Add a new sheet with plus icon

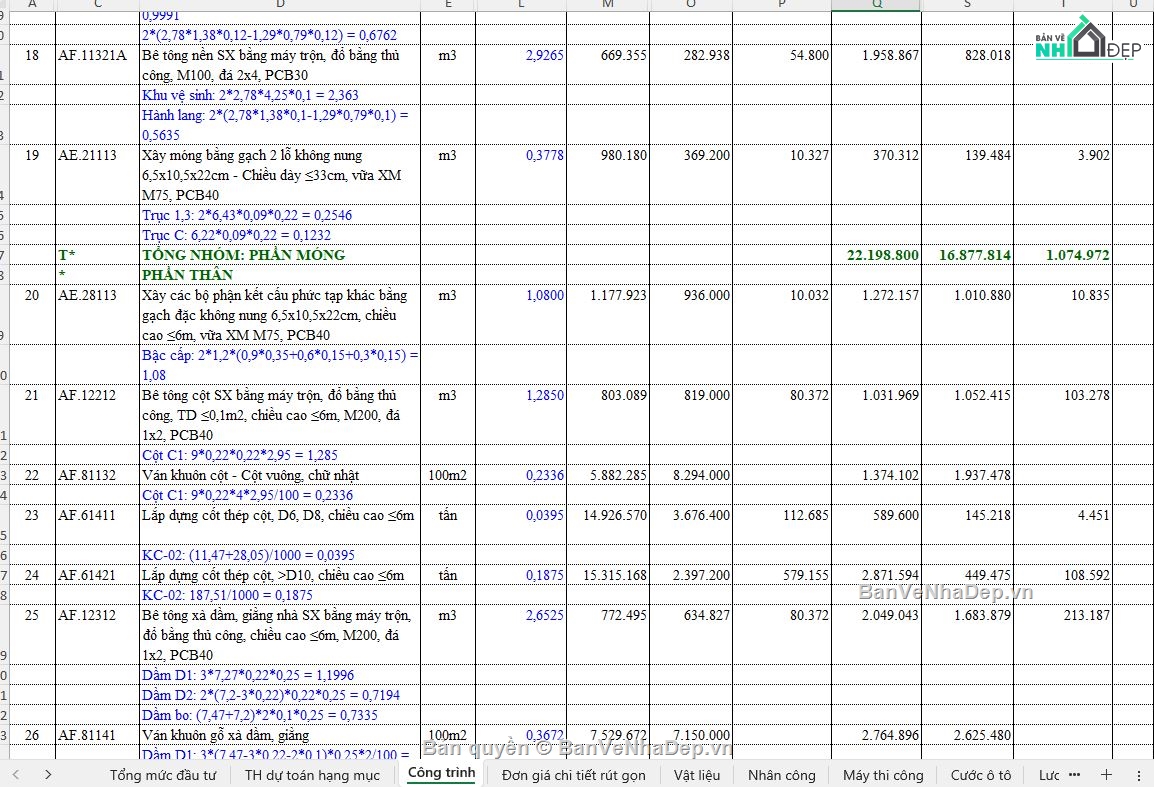(x=1106, y=774)
